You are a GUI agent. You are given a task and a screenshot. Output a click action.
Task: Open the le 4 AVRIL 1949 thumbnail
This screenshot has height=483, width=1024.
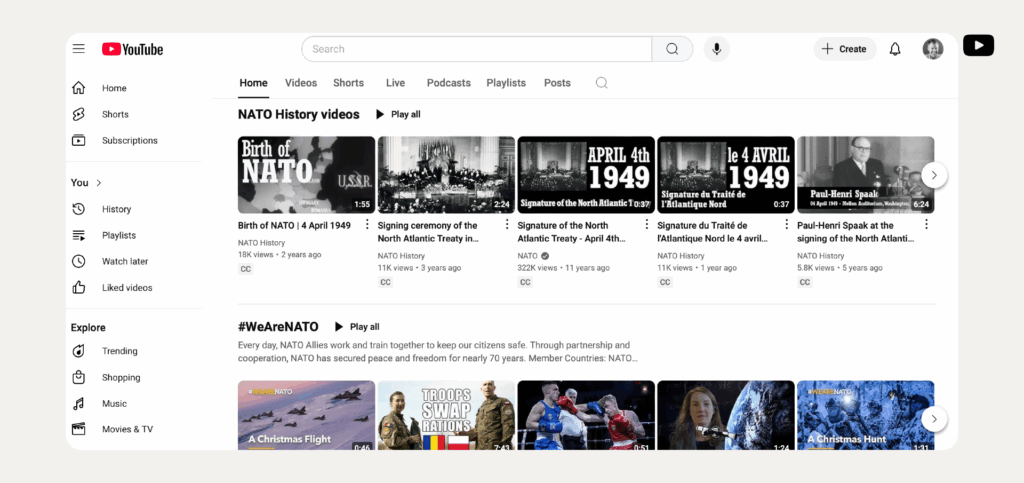[x=726, y=175]
